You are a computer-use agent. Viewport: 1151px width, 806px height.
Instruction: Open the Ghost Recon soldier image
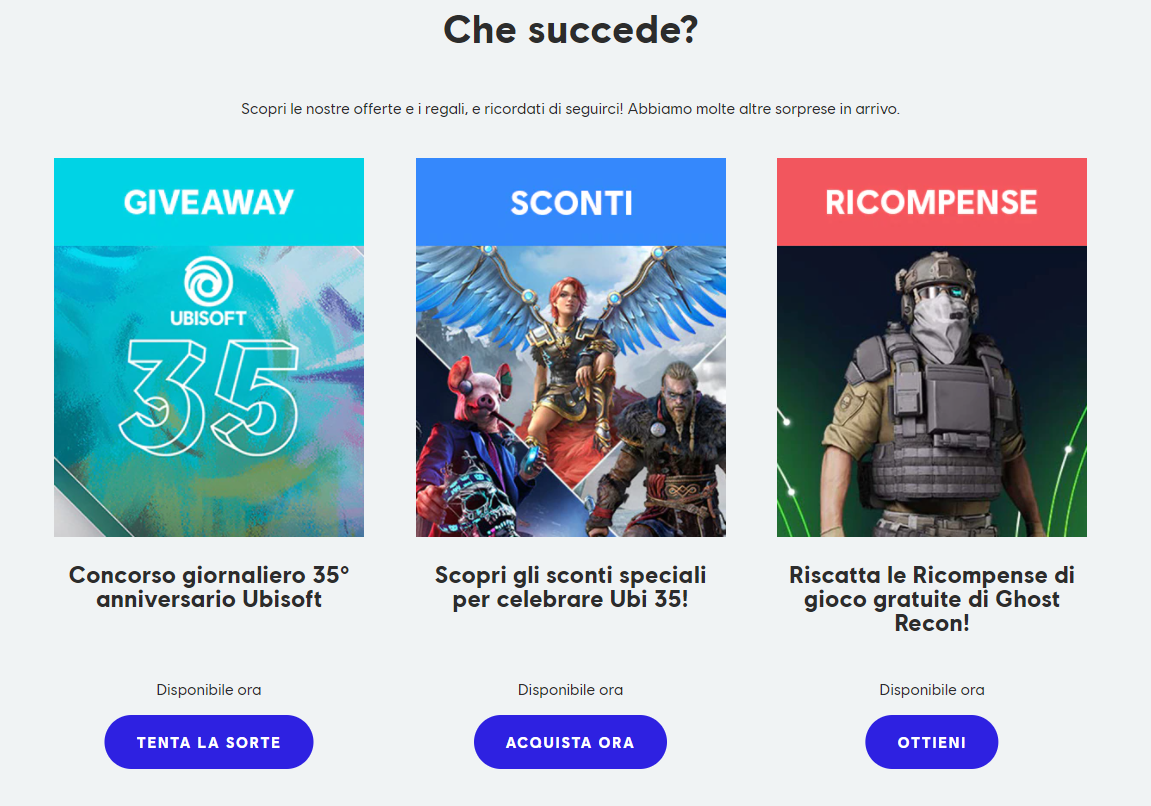[x=932, y=391]
